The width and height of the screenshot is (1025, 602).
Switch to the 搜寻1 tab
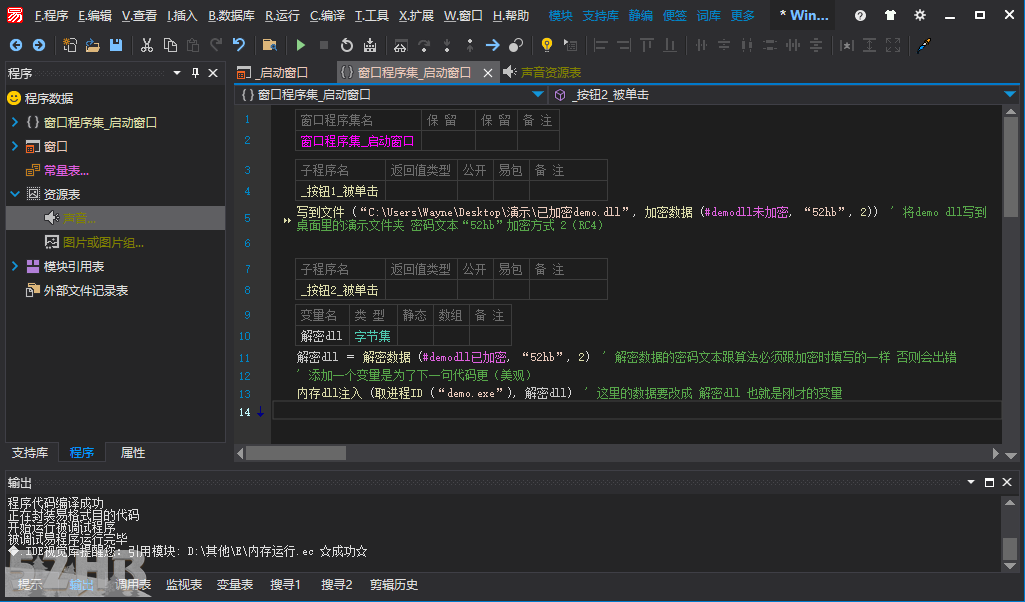coord(286,584)
